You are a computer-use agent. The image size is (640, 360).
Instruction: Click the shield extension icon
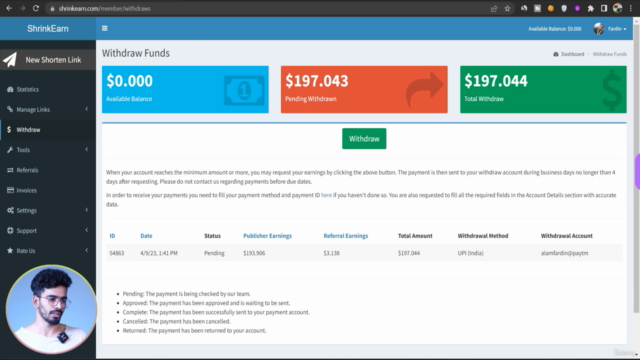(564, 8)
